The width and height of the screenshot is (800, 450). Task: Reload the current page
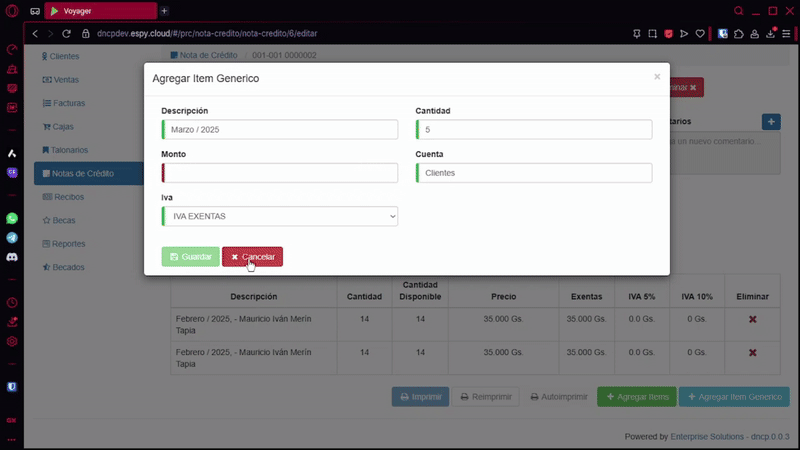(66, 33)
